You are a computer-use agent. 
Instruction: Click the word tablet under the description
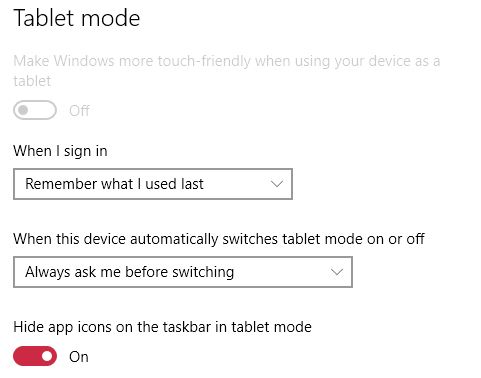pos(32,81)
